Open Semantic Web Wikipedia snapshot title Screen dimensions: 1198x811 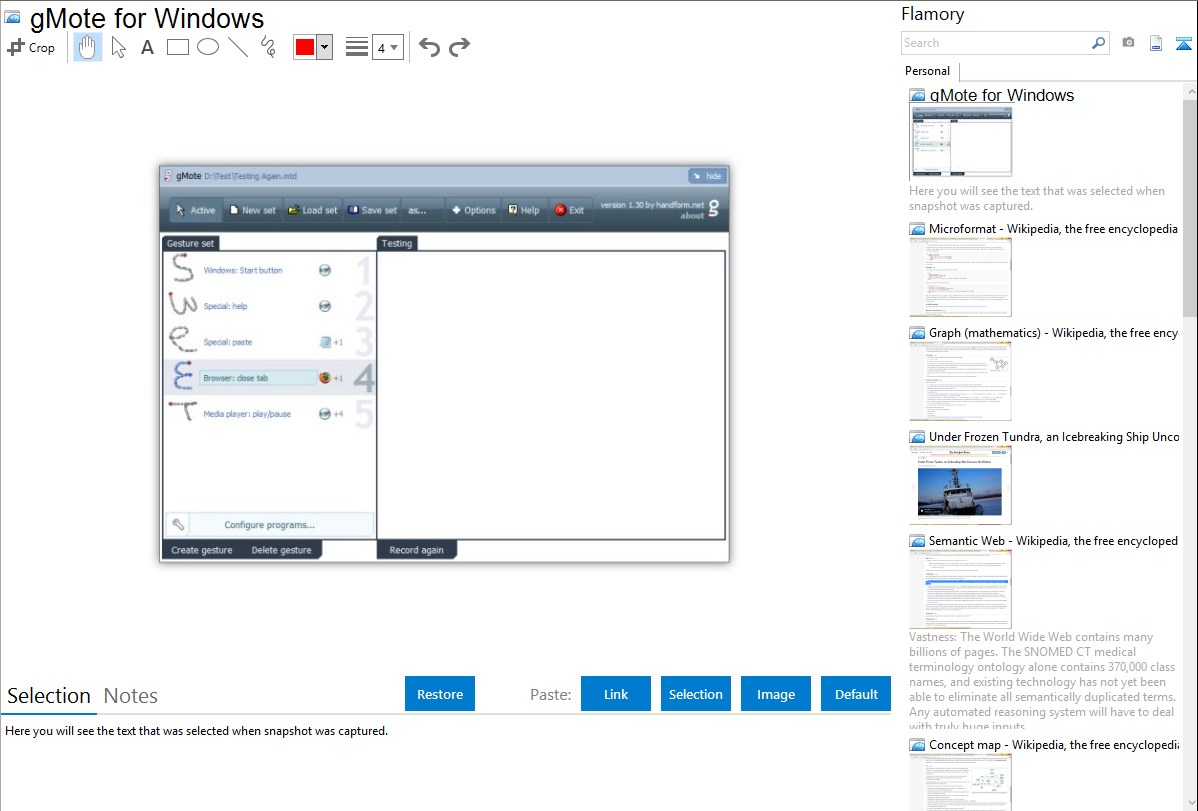pos(1053,540)
